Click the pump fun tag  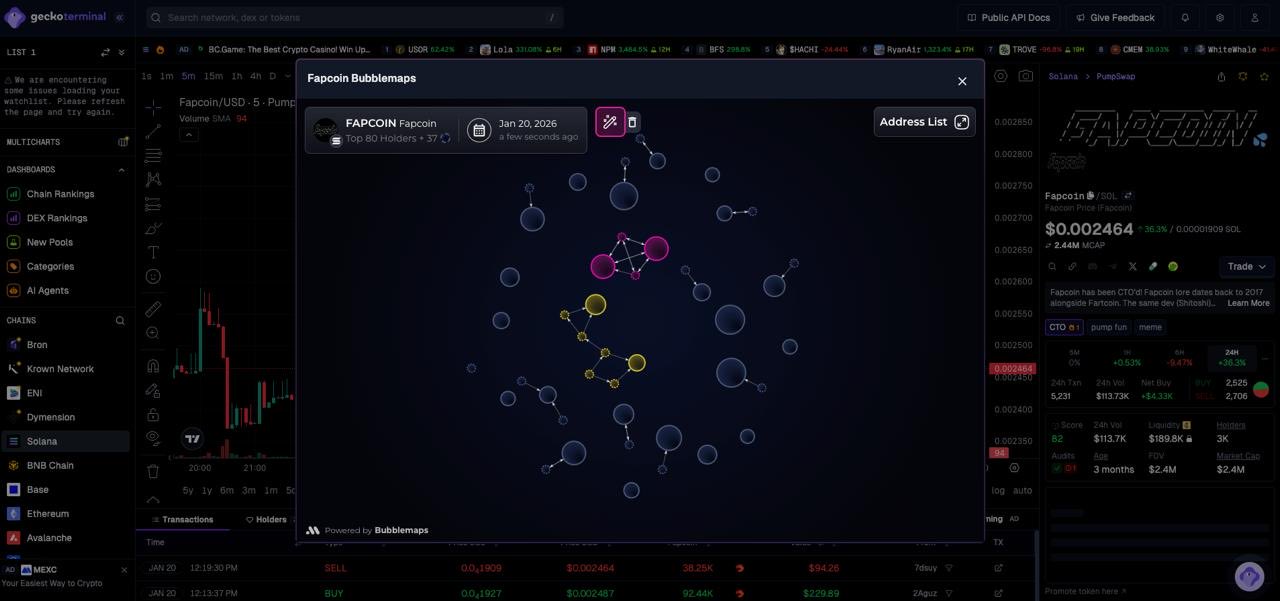pos(1108,327)
